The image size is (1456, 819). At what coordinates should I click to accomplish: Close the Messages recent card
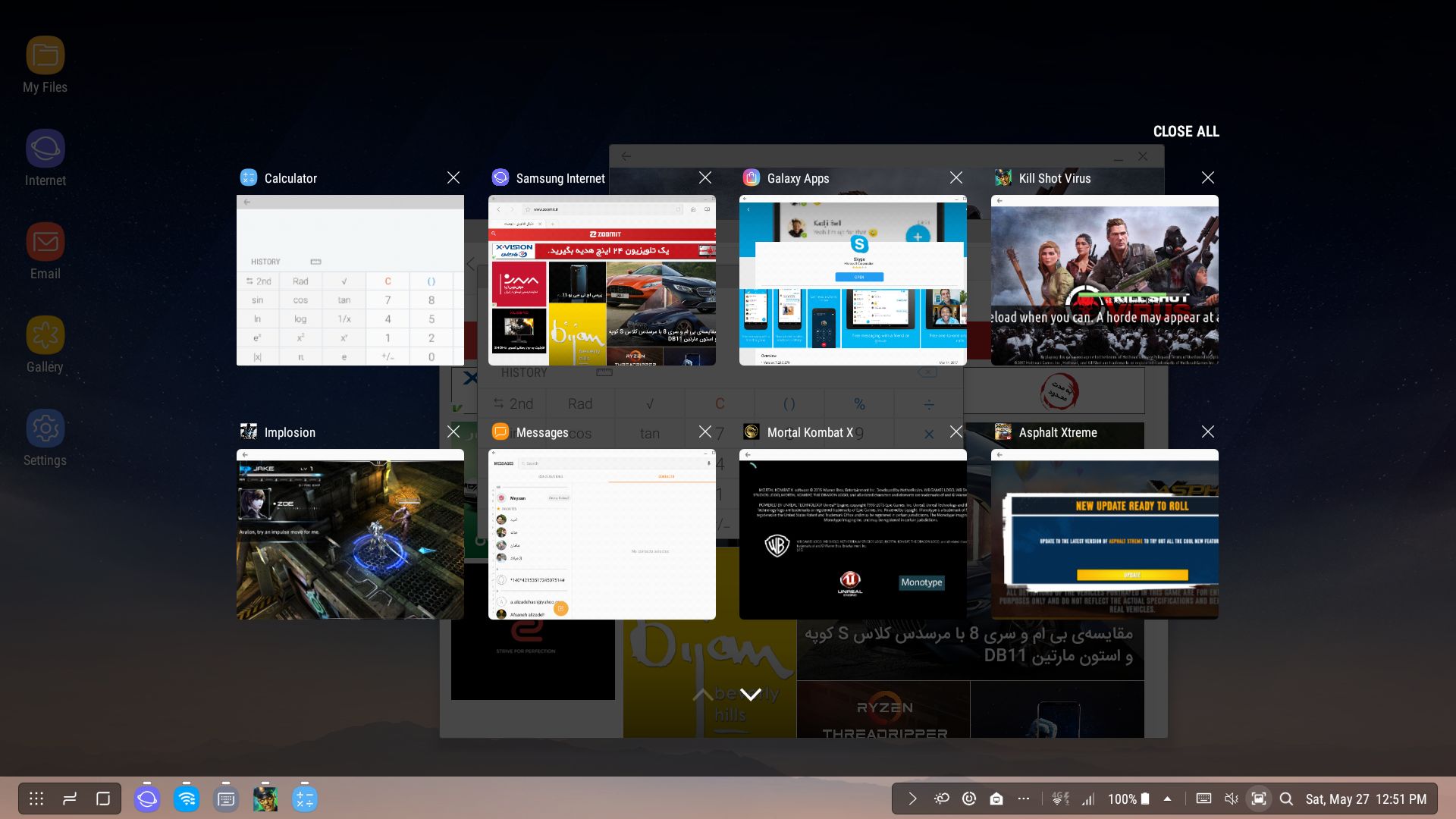(705, 431)
